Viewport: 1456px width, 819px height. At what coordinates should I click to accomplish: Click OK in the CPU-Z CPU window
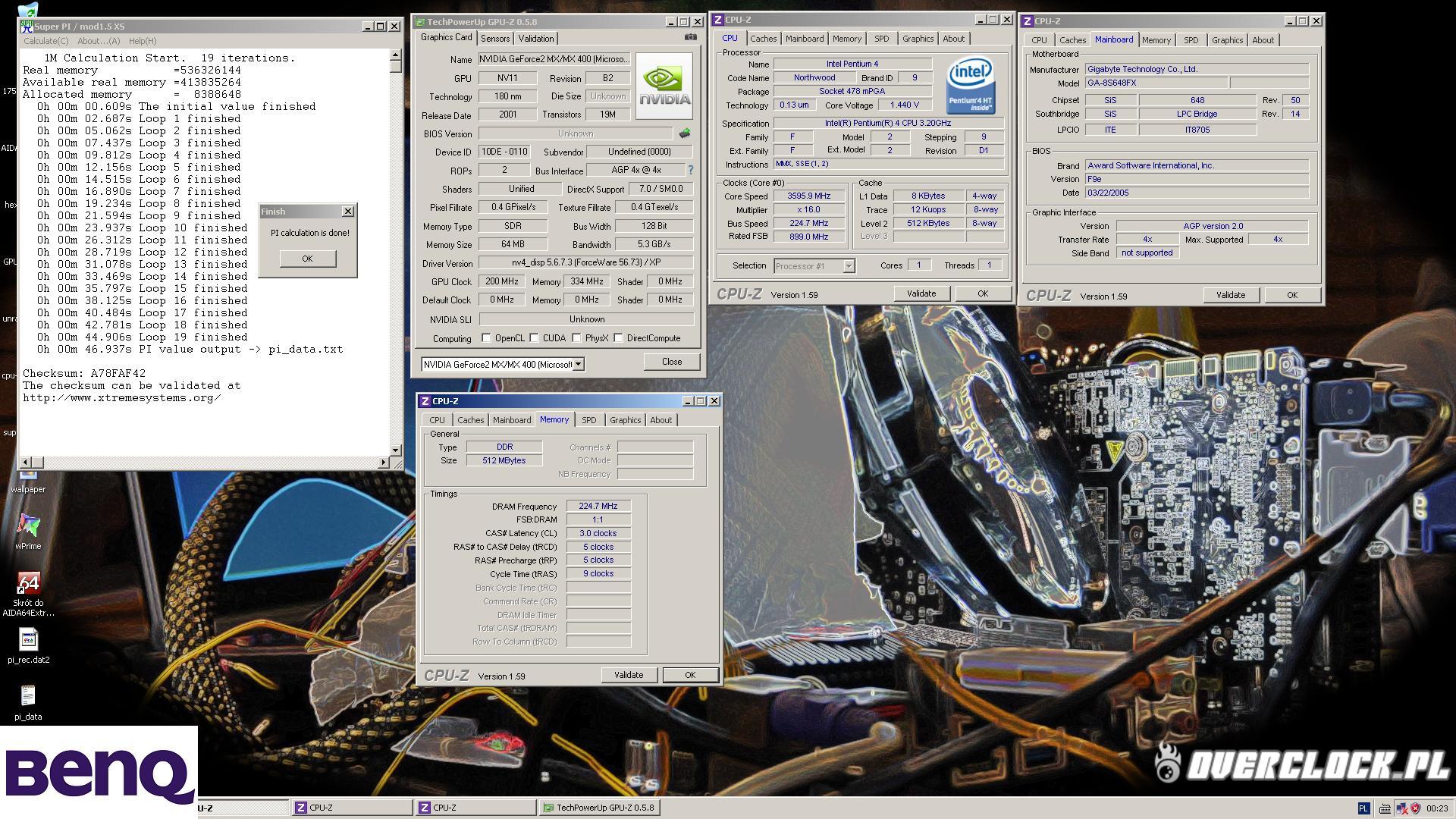point(983,293)
